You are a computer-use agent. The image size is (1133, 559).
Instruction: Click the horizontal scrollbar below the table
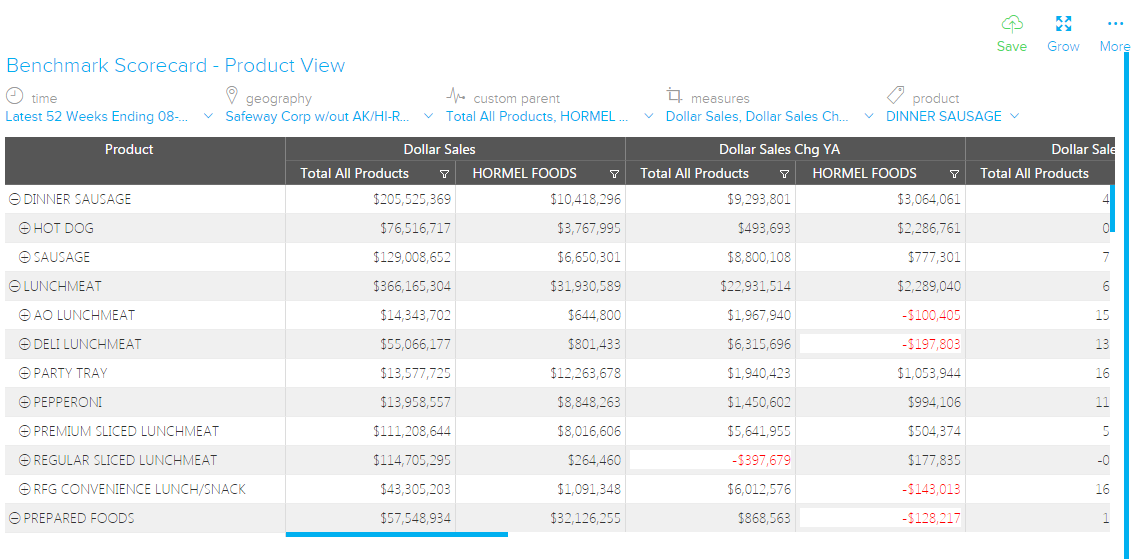click(x=396, y=534)
